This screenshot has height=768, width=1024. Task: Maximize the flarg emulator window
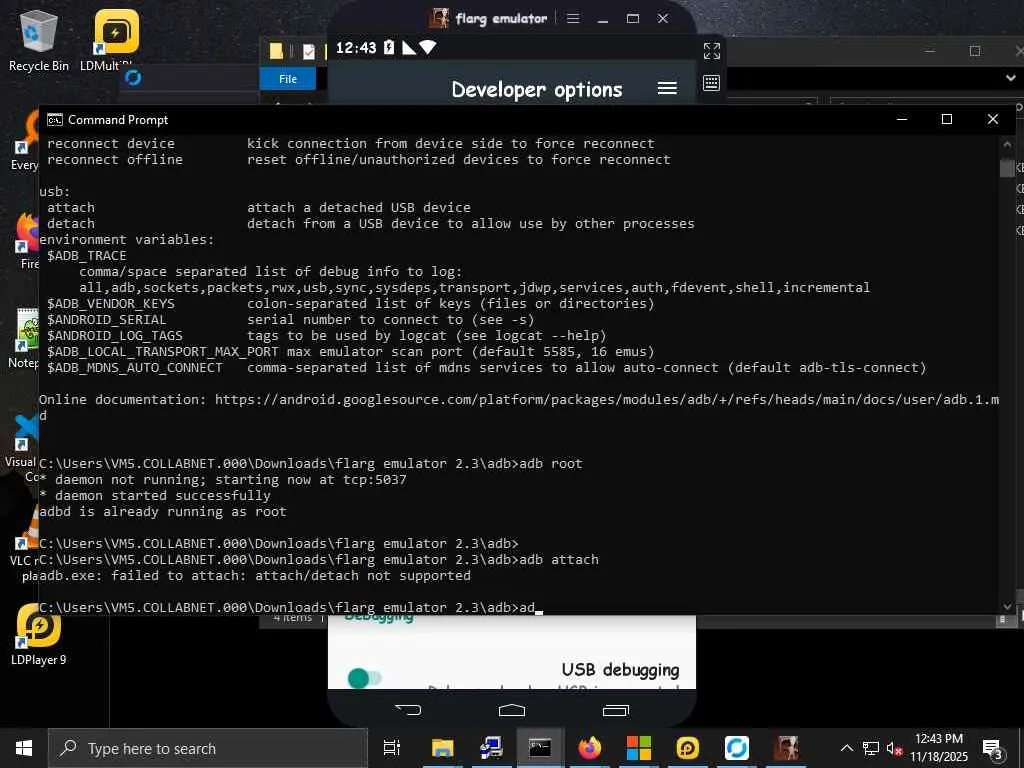pyautogui.click(x=633, y=19)
